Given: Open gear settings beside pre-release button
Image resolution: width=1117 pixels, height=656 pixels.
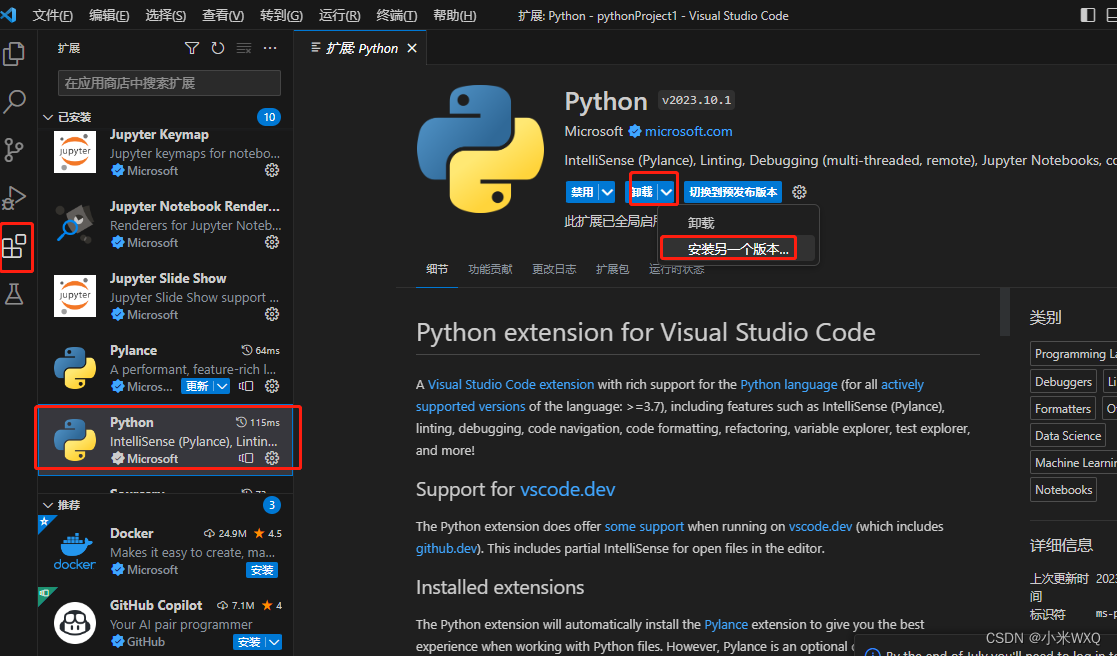Looking at the screenshot, I should point(799,192).
